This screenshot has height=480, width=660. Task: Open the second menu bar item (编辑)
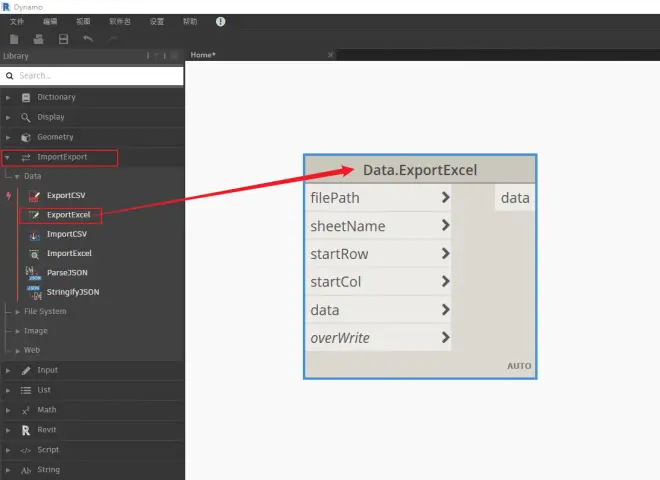[x=50, y=21]
